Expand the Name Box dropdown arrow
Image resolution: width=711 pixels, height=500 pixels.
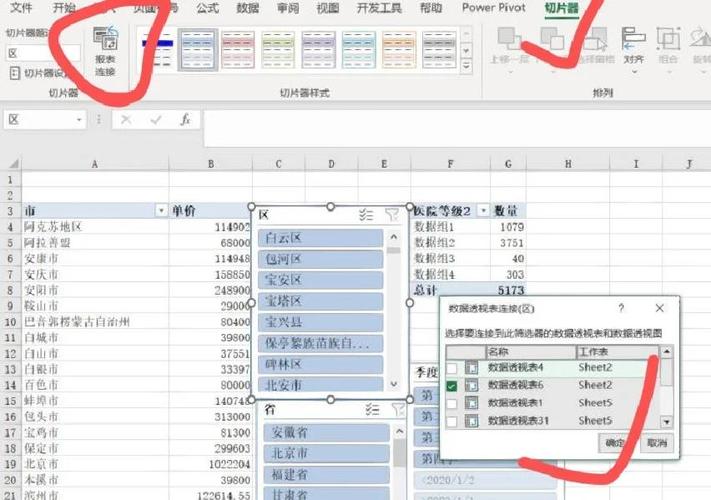tap(80, 120)
